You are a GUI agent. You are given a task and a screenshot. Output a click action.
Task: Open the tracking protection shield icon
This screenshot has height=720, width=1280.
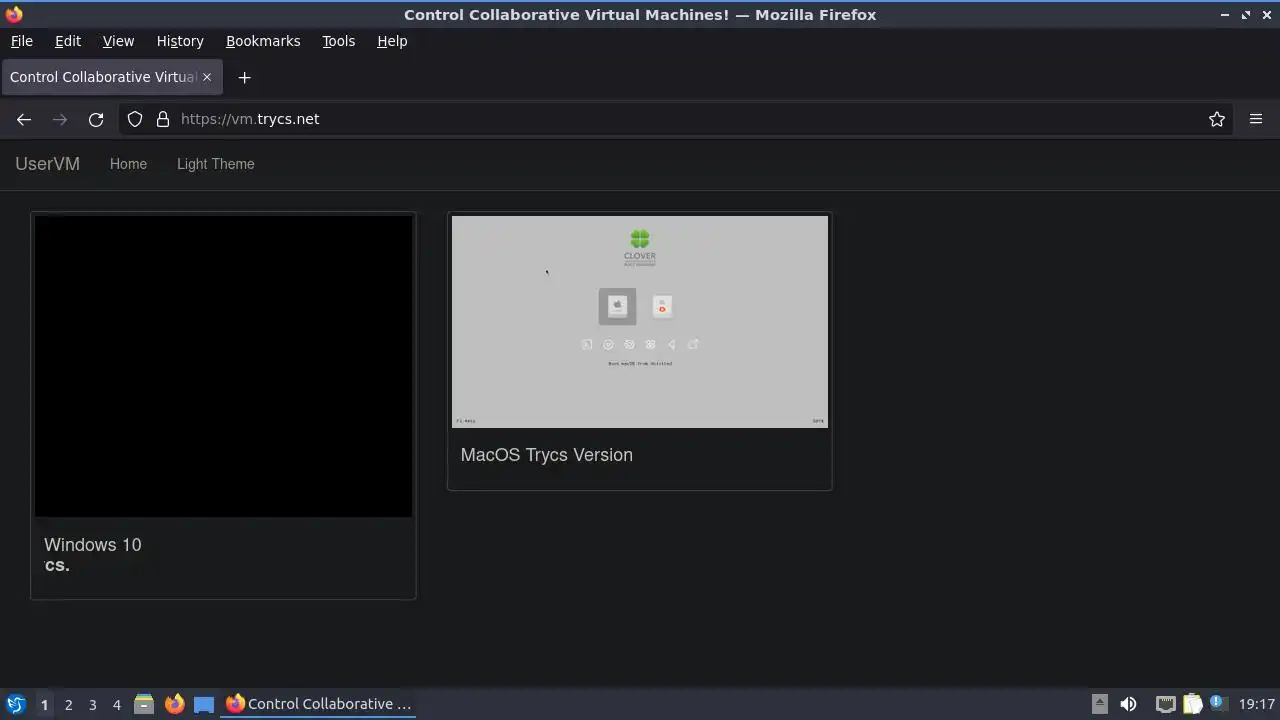(135, 119)
